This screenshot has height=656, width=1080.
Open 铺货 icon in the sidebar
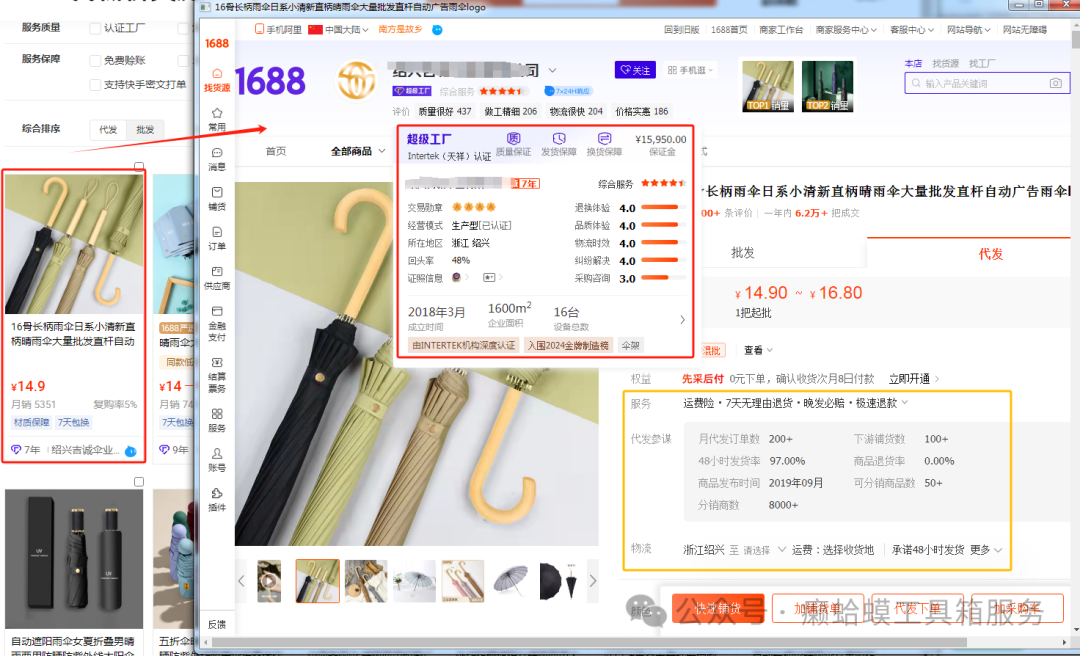217,198
